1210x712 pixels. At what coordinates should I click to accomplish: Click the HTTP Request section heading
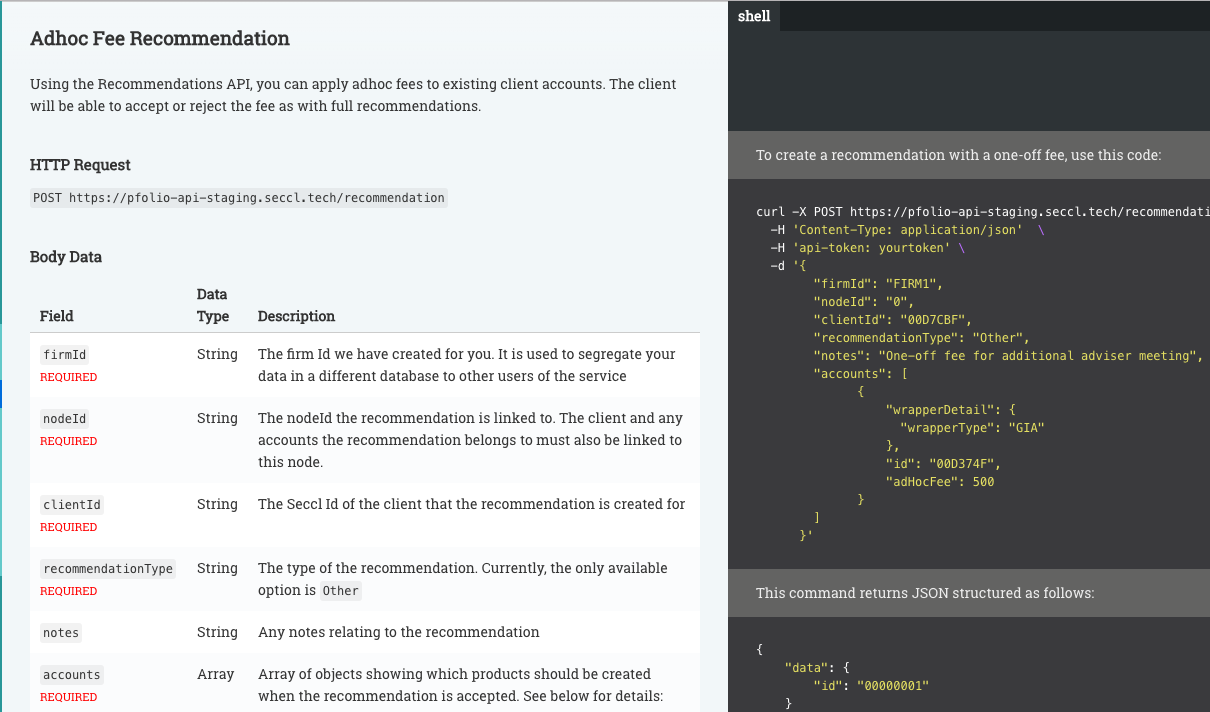[80, 165]
